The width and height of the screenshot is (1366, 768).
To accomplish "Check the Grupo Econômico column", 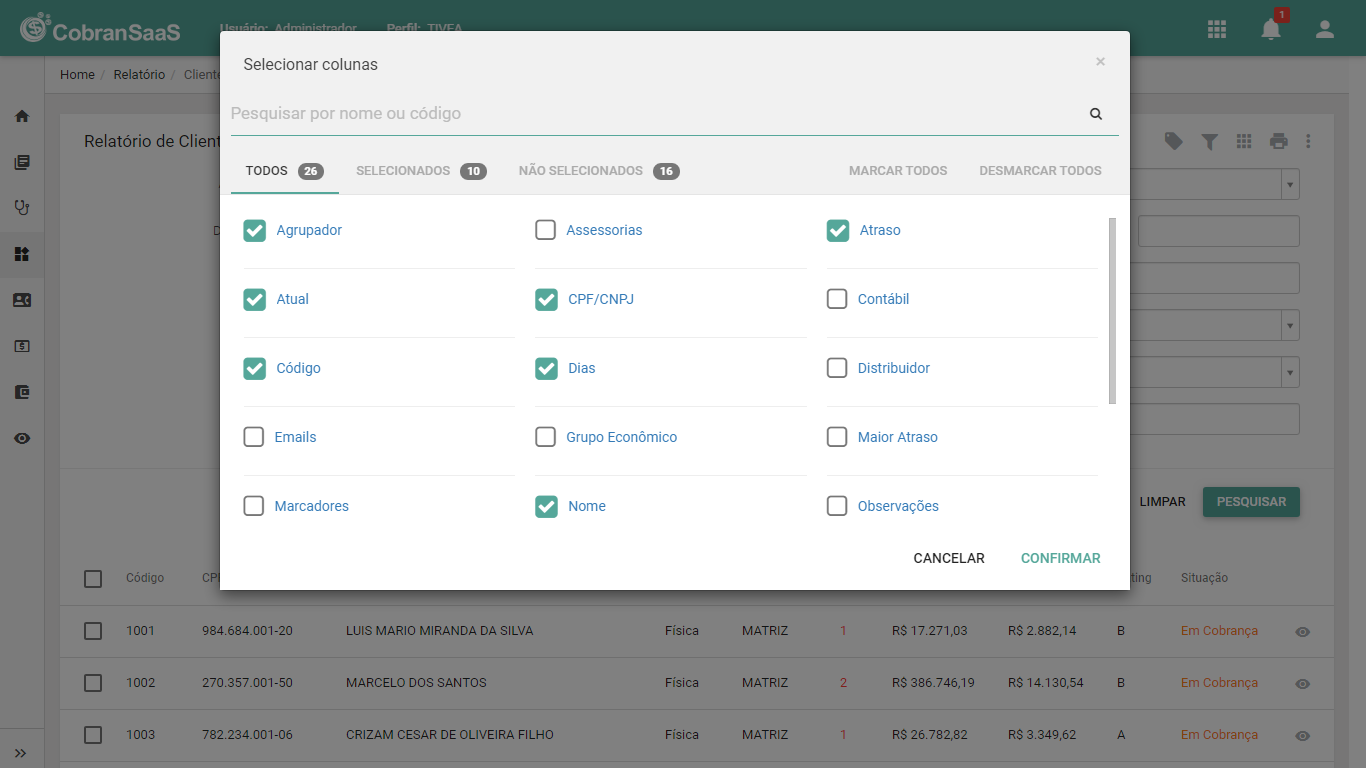I will coord(545,437).
